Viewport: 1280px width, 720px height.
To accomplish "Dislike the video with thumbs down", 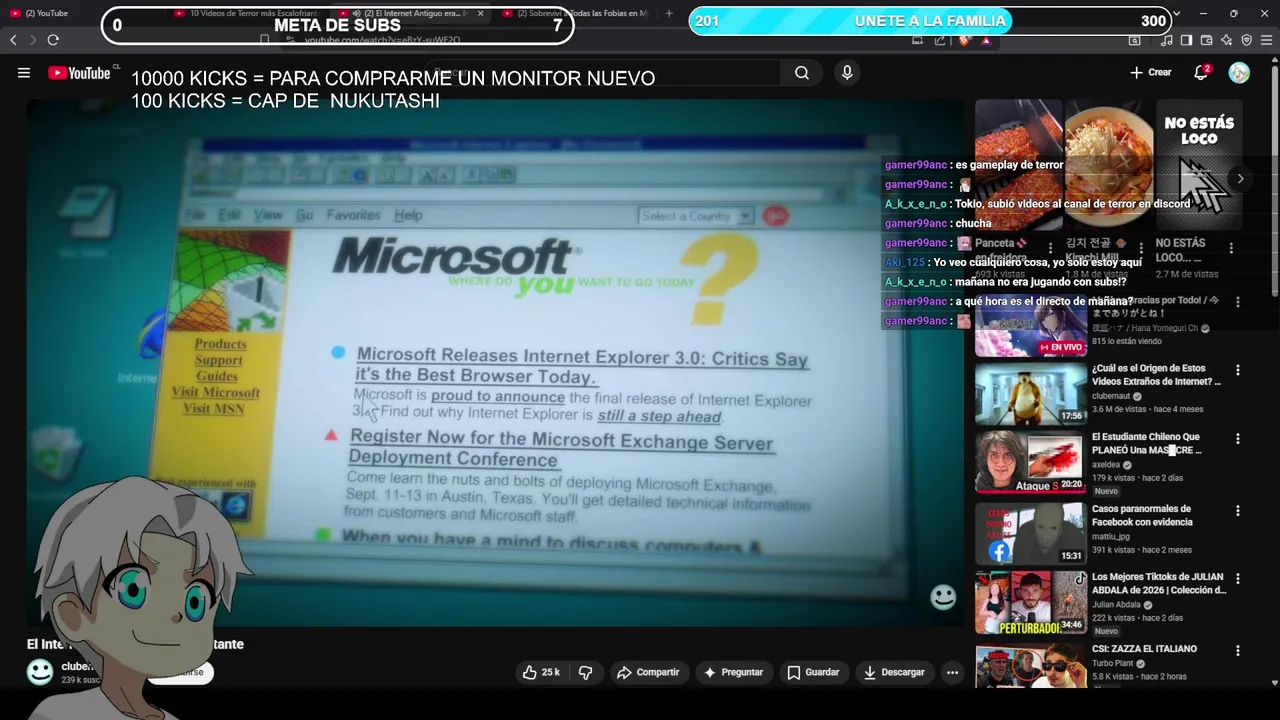I will point(586,673).
